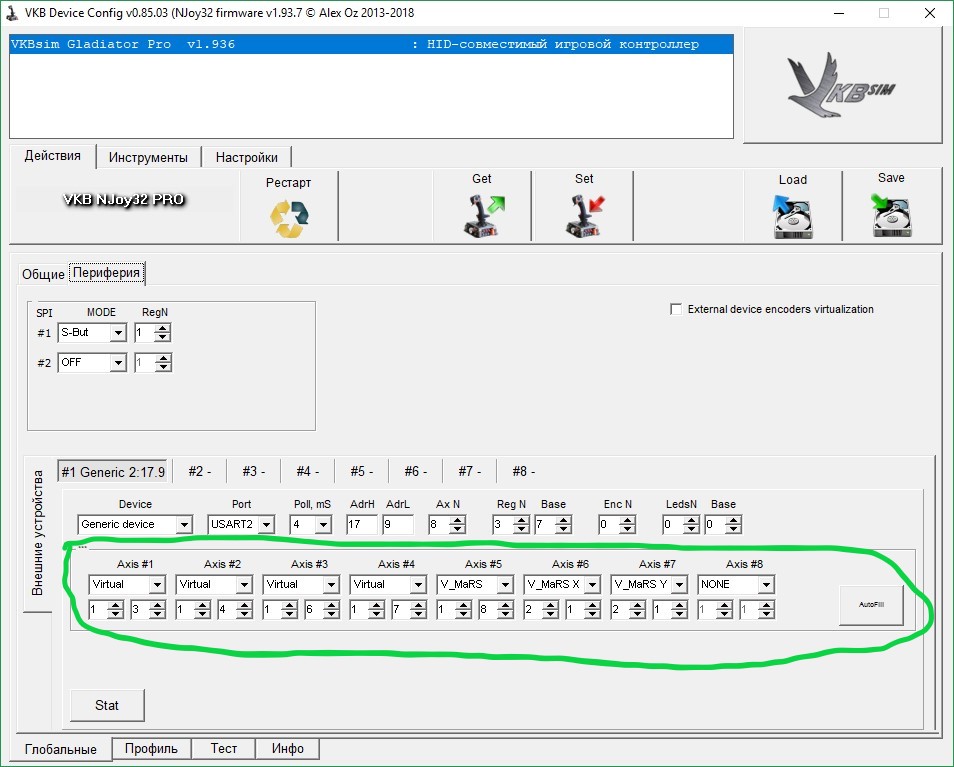Click the Save disk icon
Viewport: 954px width, 767px height.
click(890, 216)
